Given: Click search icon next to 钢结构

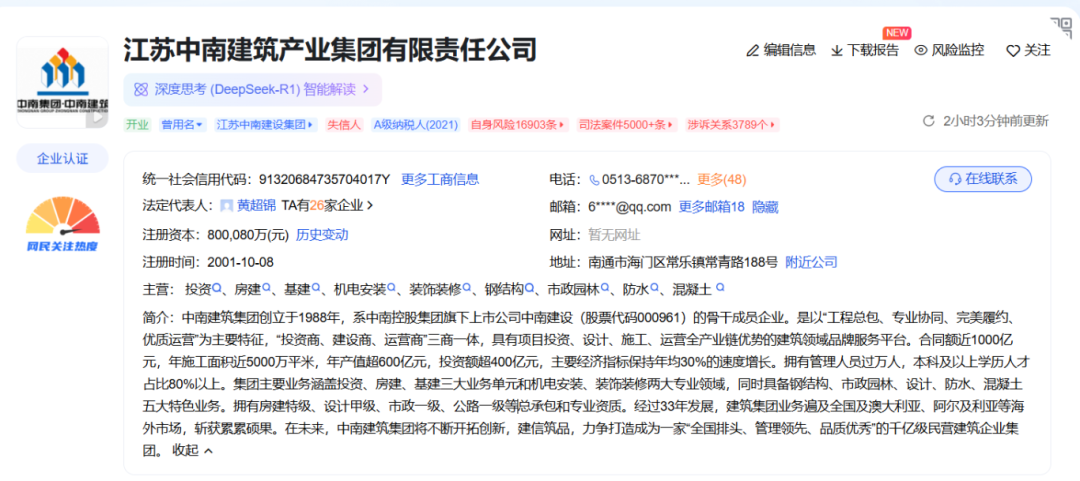Looking at the screenshot, I should (529, 288).
